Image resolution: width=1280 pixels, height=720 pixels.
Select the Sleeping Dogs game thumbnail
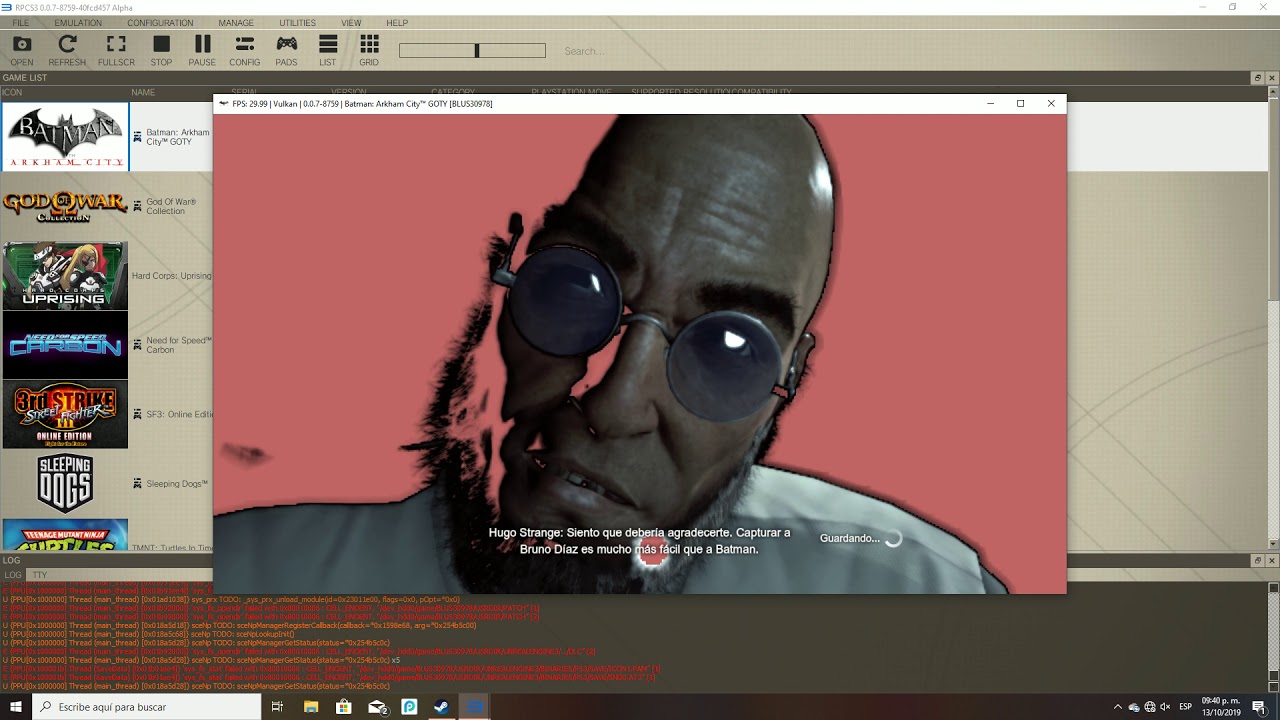(65, 483)
